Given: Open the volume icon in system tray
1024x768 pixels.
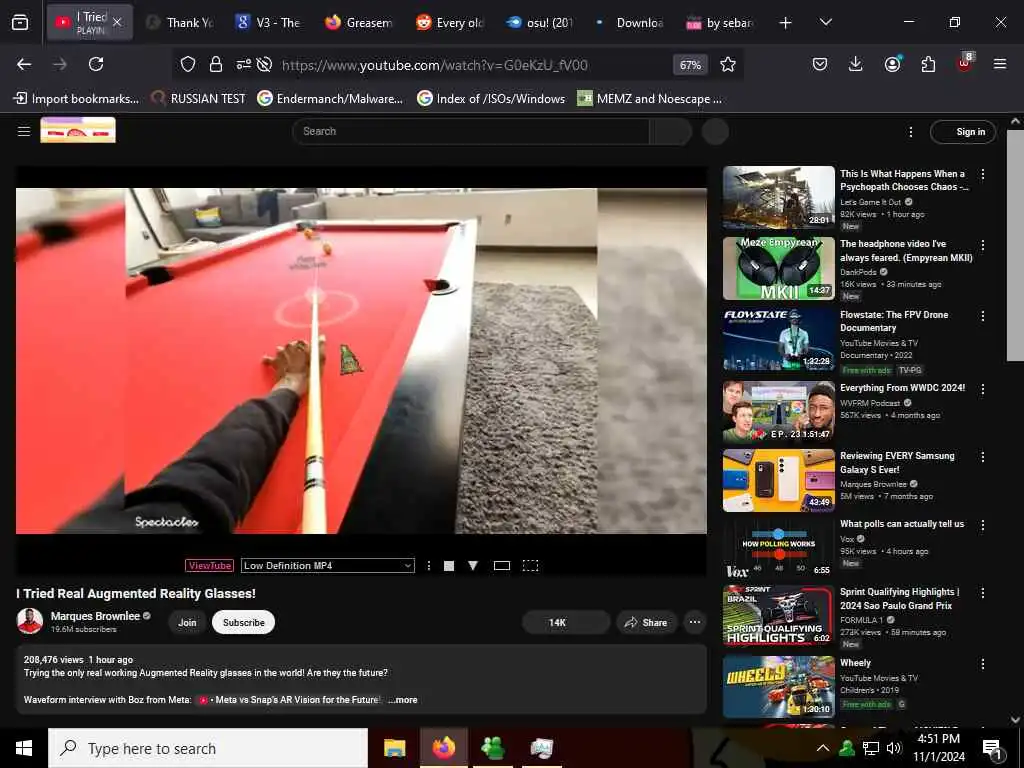Looking at the screenshot, I should click(893, 748).
